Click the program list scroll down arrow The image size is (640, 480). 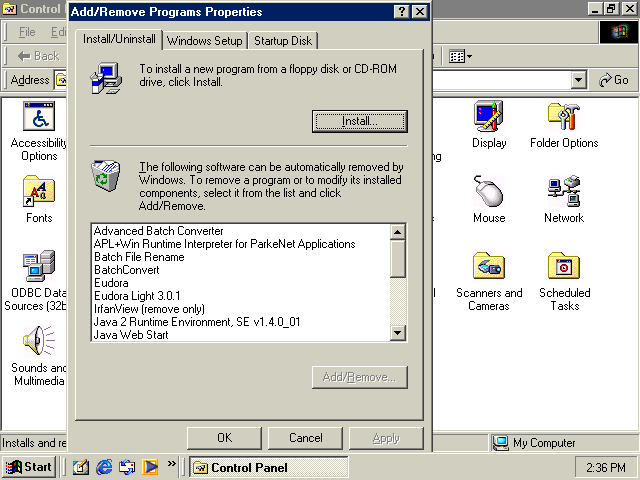tap(398, 333)
